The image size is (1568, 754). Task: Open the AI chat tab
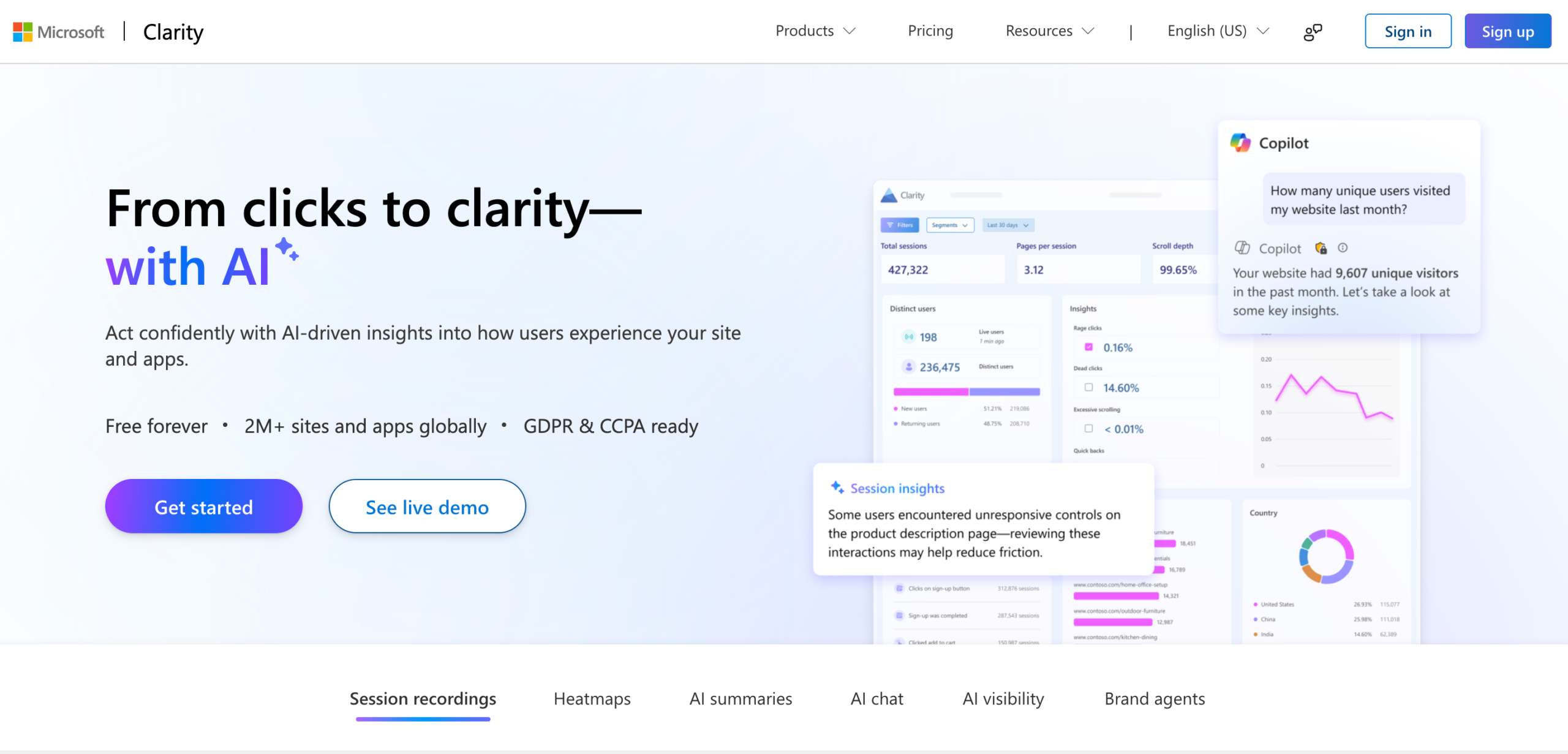coord(877,699)
